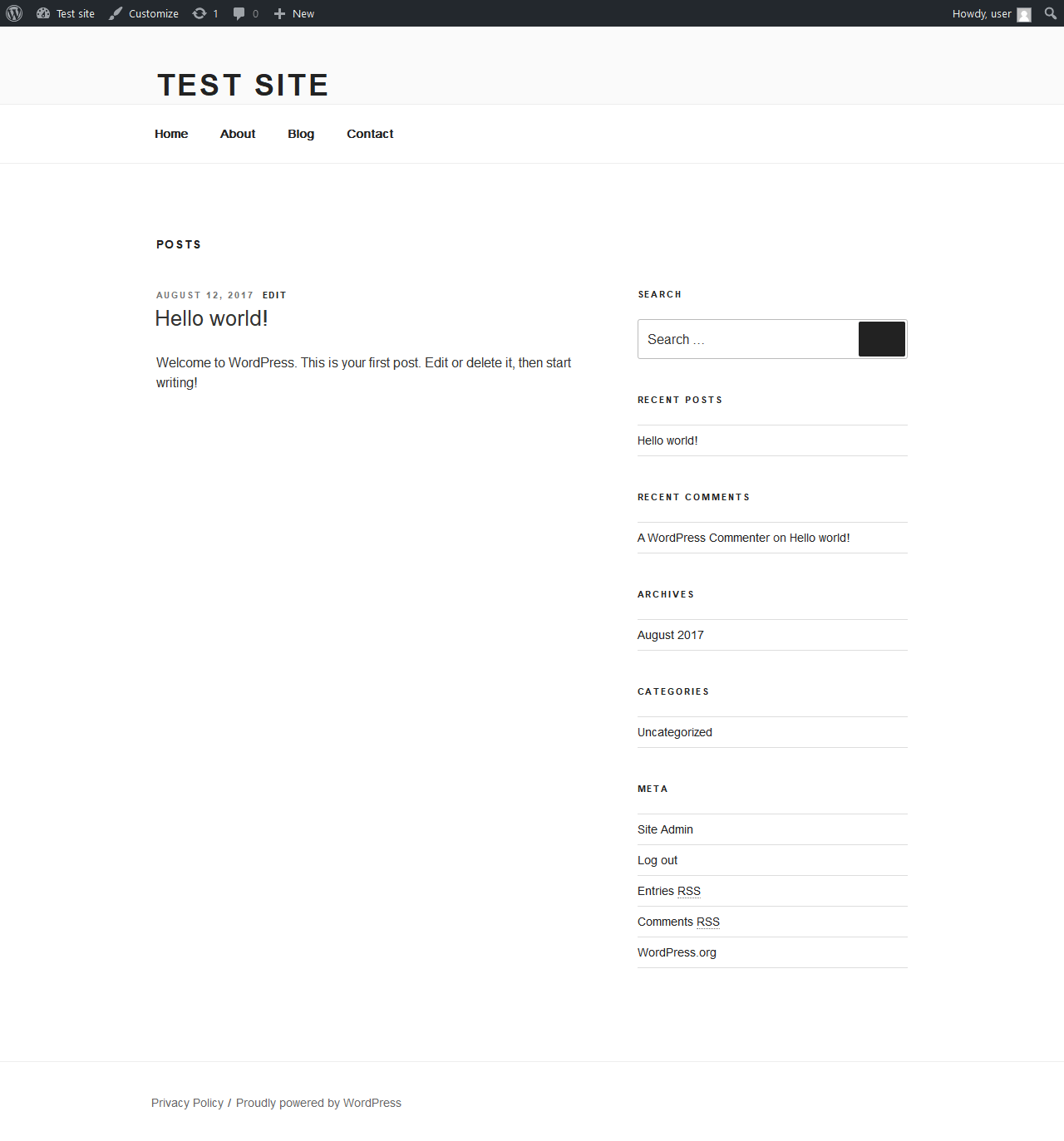Click the user avatar icon
This screenshot has height=1141, width=1064.
coord(1024,14)
